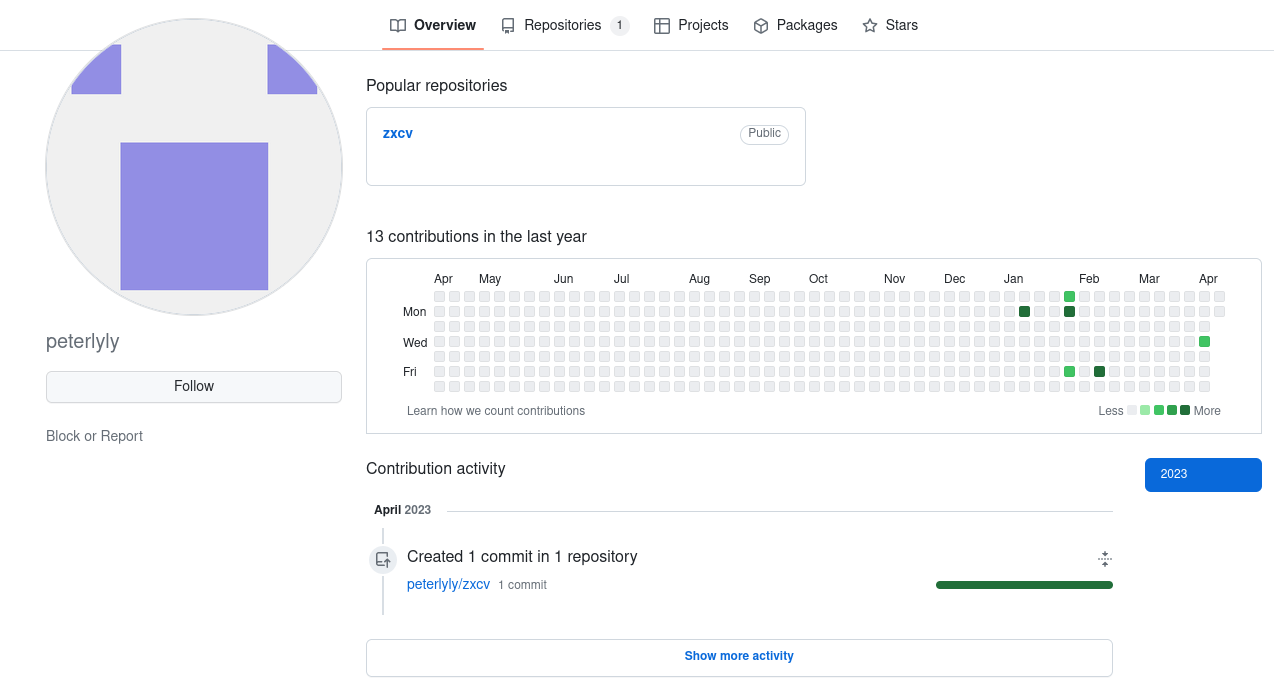Screen dimensions: 1274x681
Task: Show more activity
Action: point(739,657)
